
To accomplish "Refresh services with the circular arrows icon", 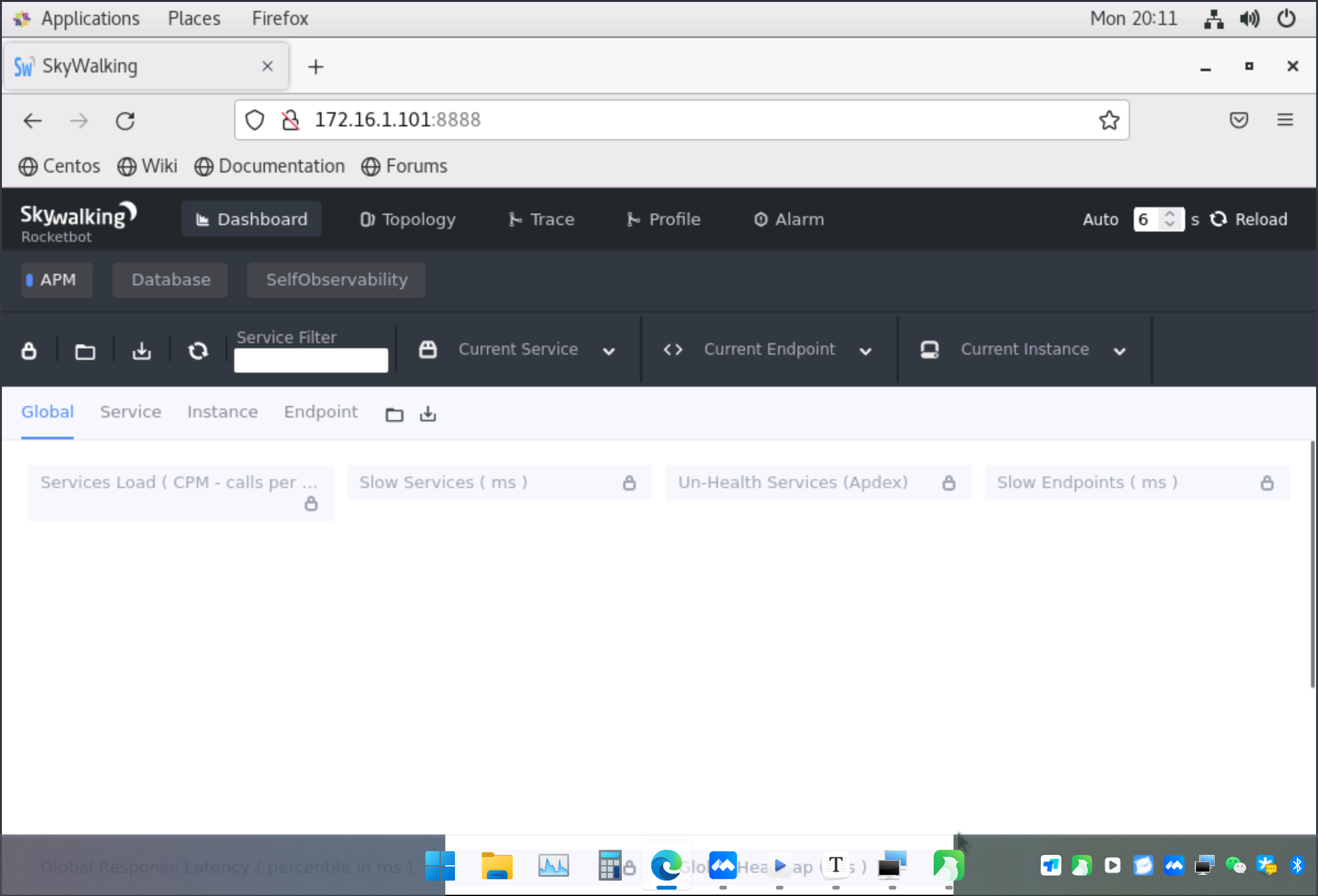I will point(198,351).
